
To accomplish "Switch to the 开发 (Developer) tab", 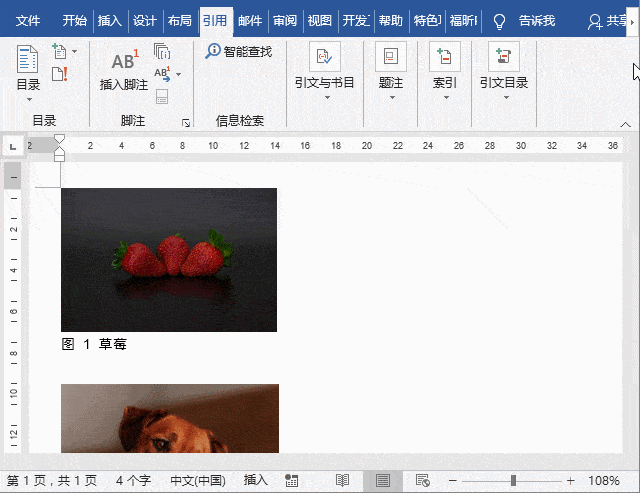I will tap(356, 20).
